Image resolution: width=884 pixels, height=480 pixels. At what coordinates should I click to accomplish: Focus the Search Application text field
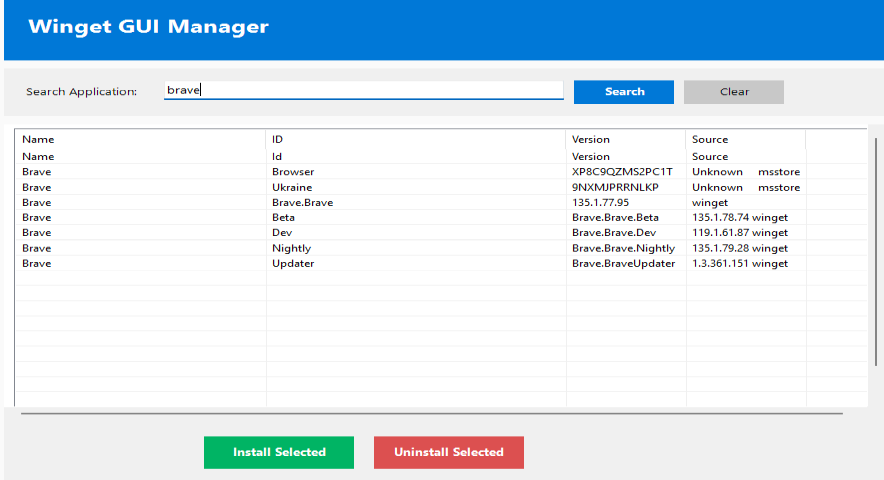(x=364, y=90)
